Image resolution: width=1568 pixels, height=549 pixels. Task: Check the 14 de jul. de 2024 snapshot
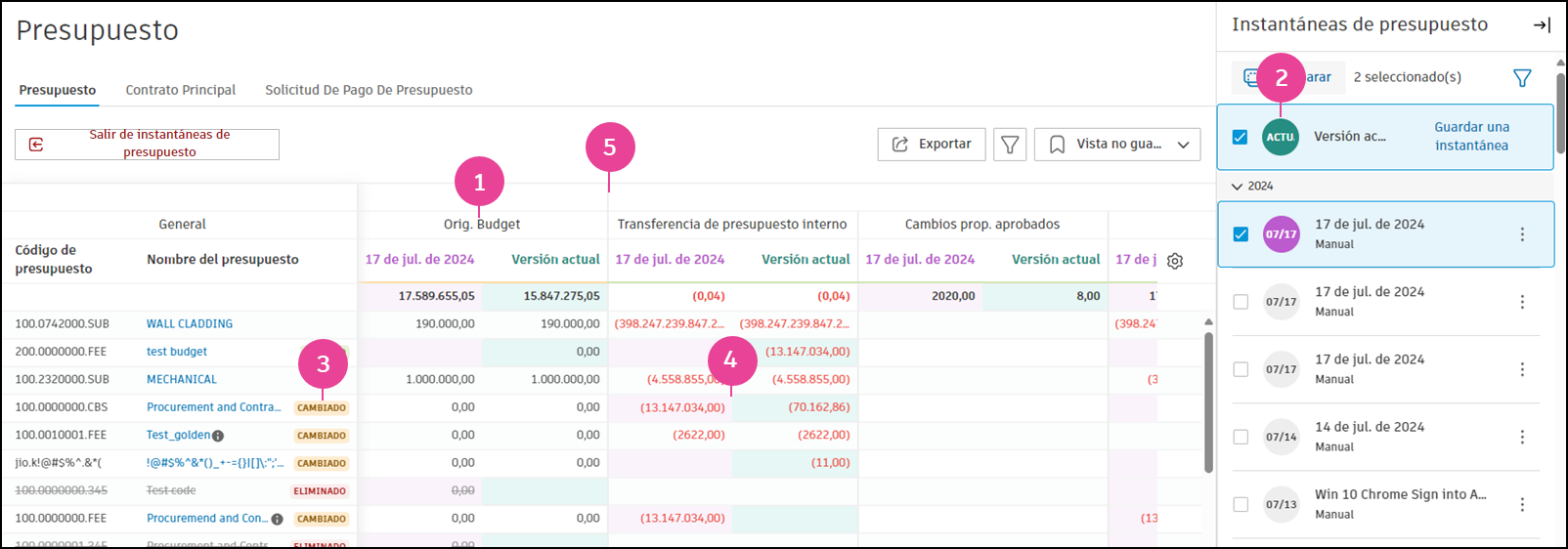(1241, 437)
